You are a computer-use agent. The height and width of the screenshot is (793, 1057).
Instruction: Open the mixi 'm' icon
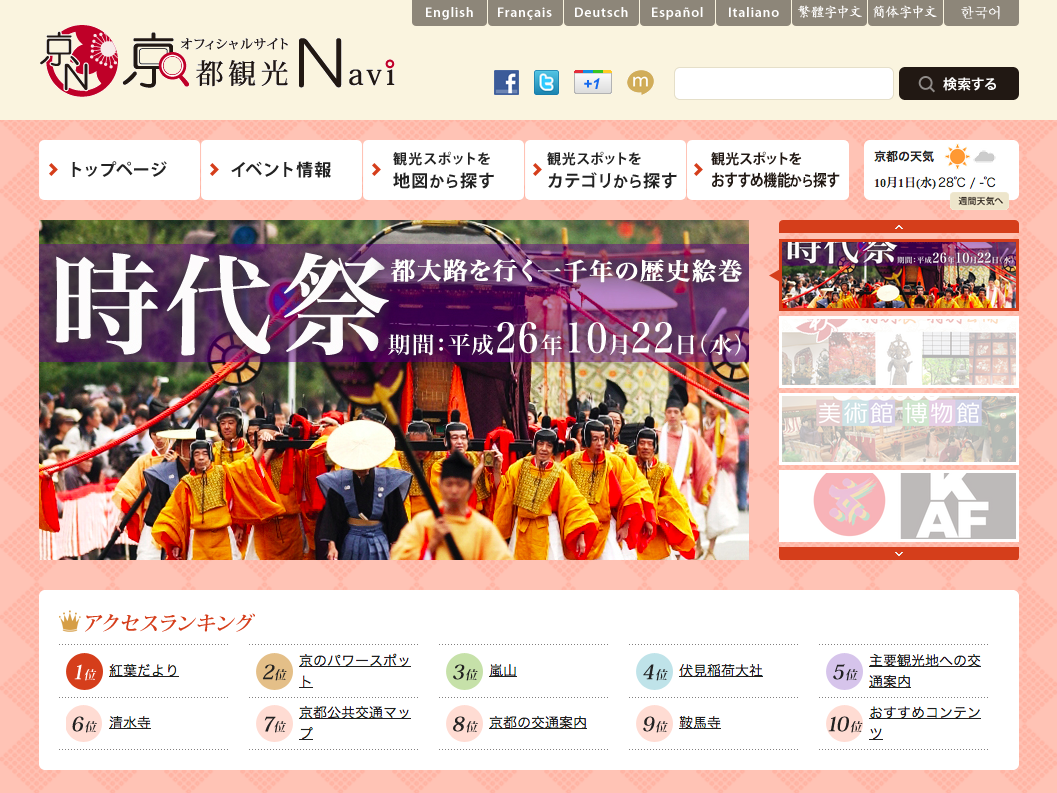[x=640, y=82]
